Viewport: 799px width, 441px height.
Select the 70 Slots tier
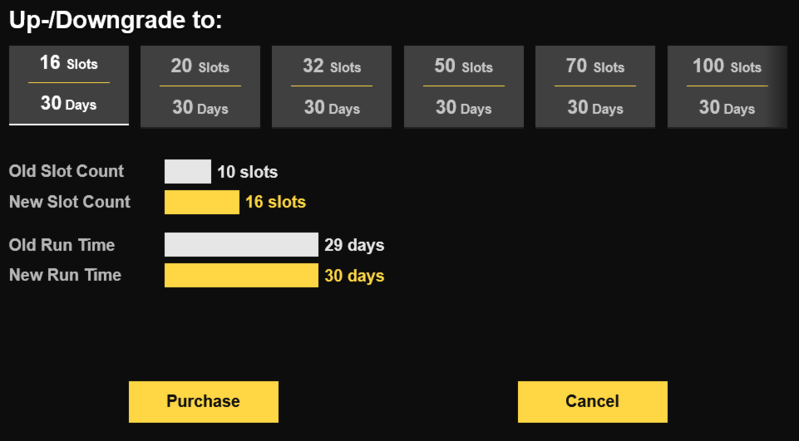point(595,87)
